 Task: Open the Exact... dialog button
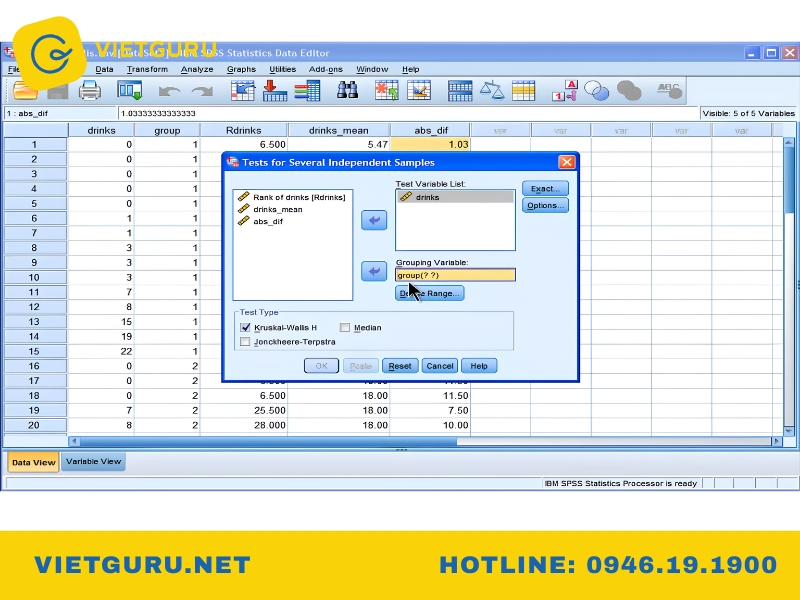coord(545,188)
